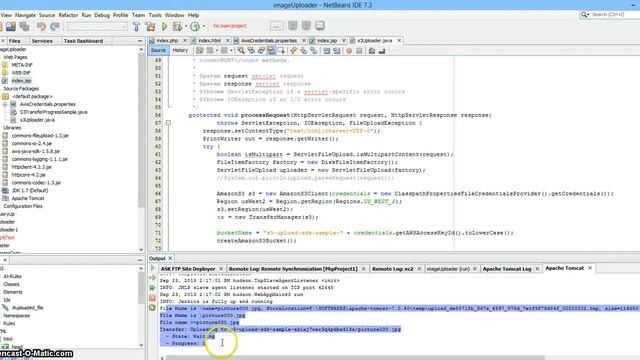
Task: Select Apache Tomcat library node
Action: pyautogui.click(x=28, y=198)
